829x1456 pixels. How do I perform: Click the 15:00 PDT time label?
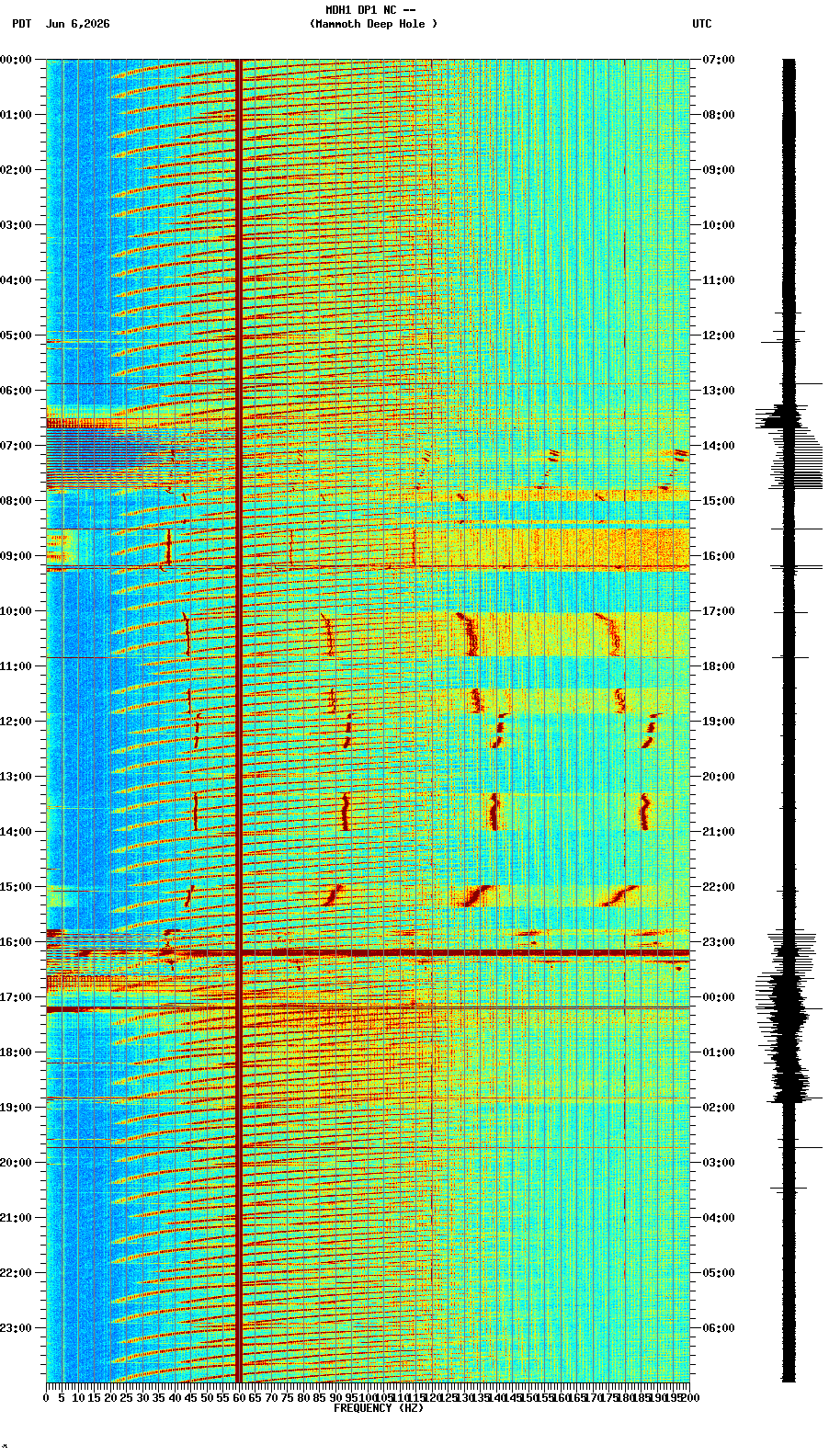click(x=16, y=887)
